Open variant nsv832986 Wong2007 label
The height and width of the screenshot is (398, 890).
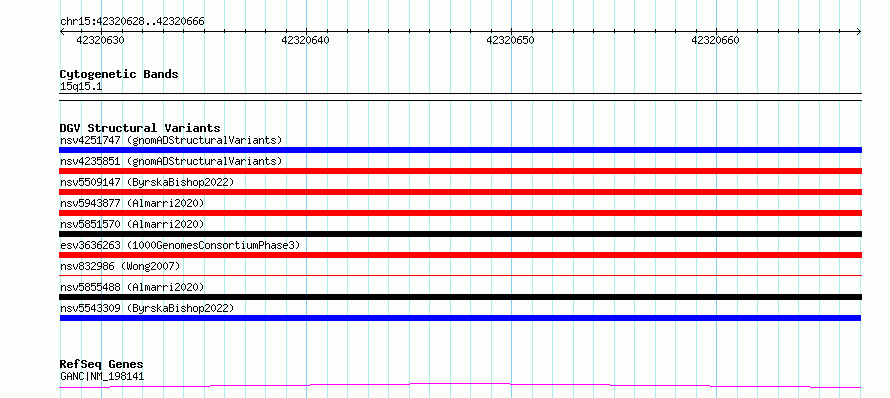click(x=120, y=266)
